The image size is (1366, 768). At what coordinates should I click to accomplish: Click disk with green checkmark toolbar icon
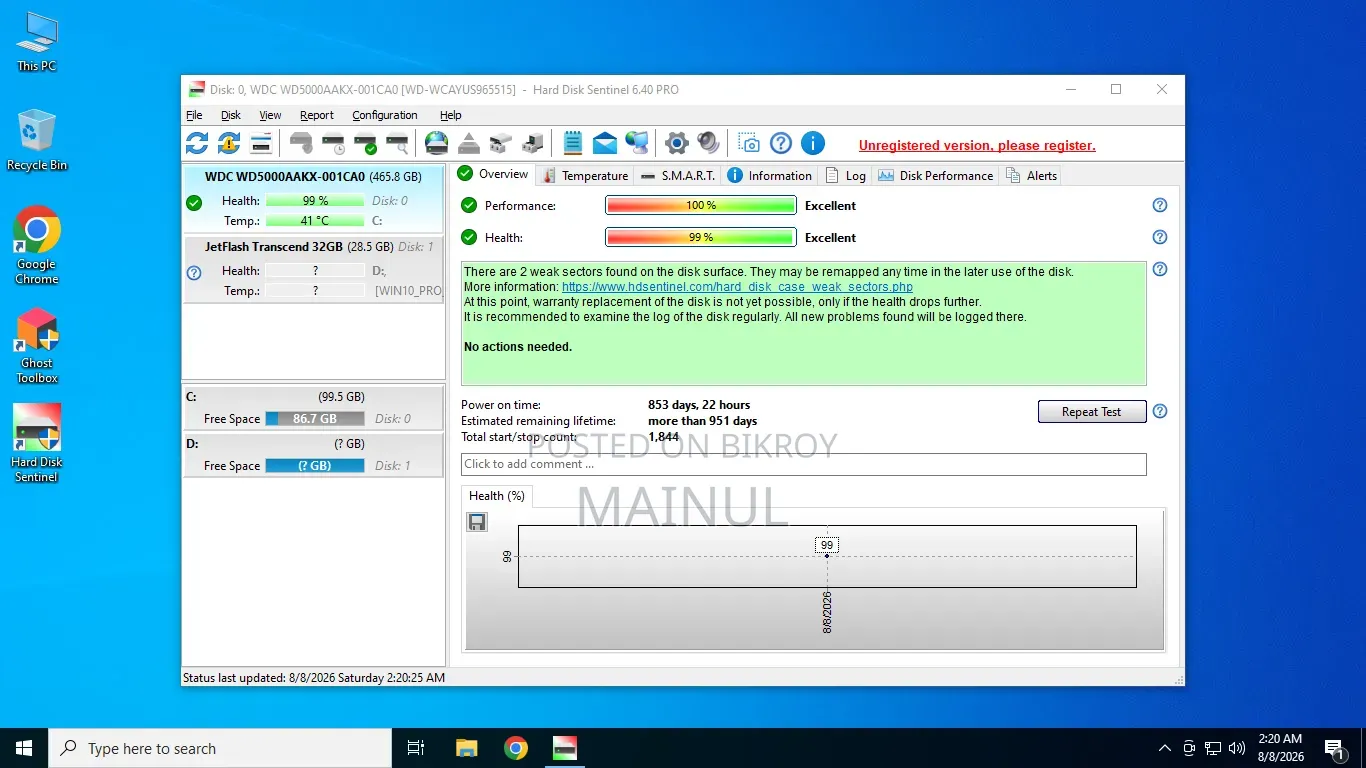point(365,143)
